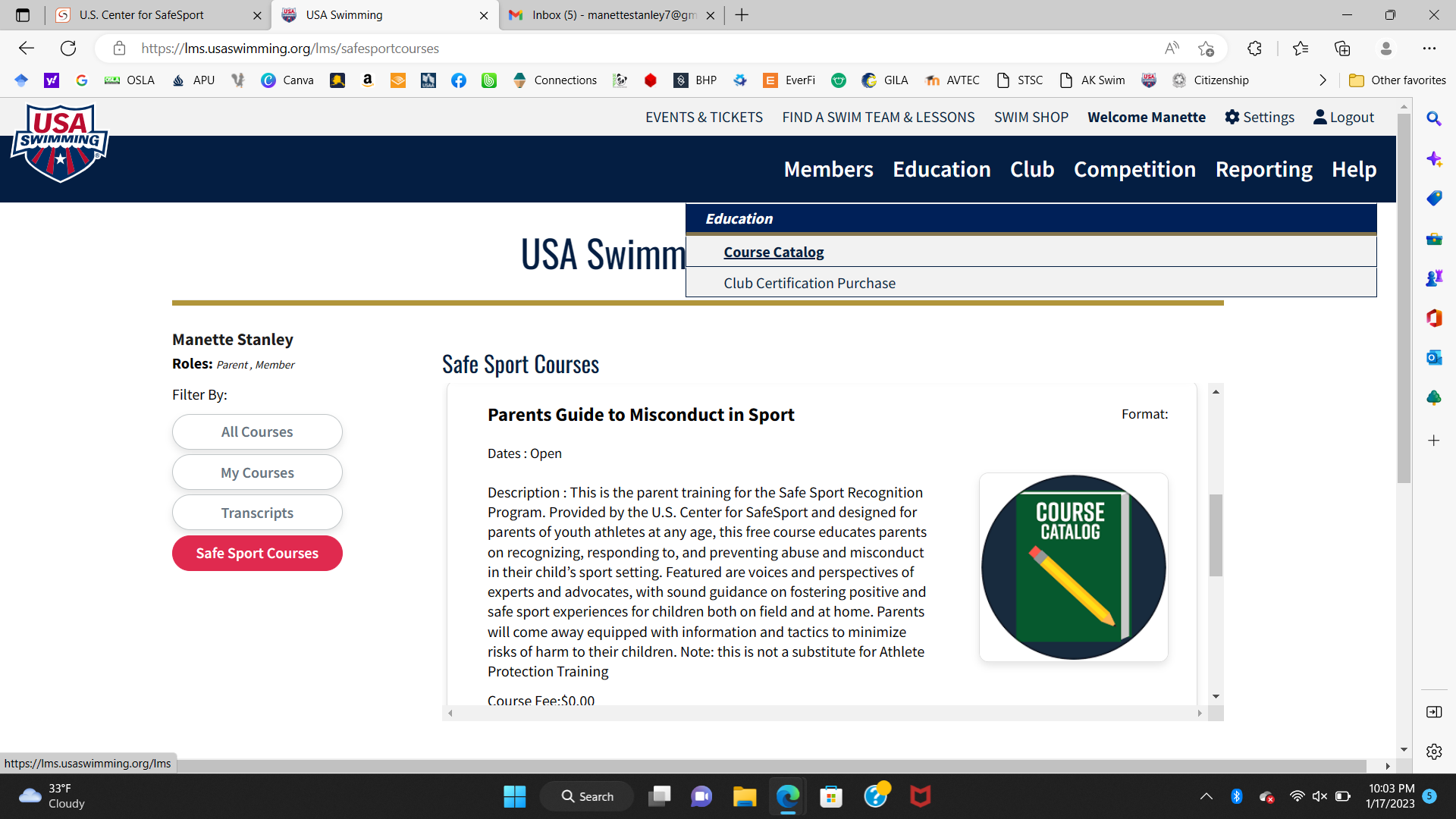
Task: Click the browser refresh icon
Action: pyautogui.click(x=68, y=49)
